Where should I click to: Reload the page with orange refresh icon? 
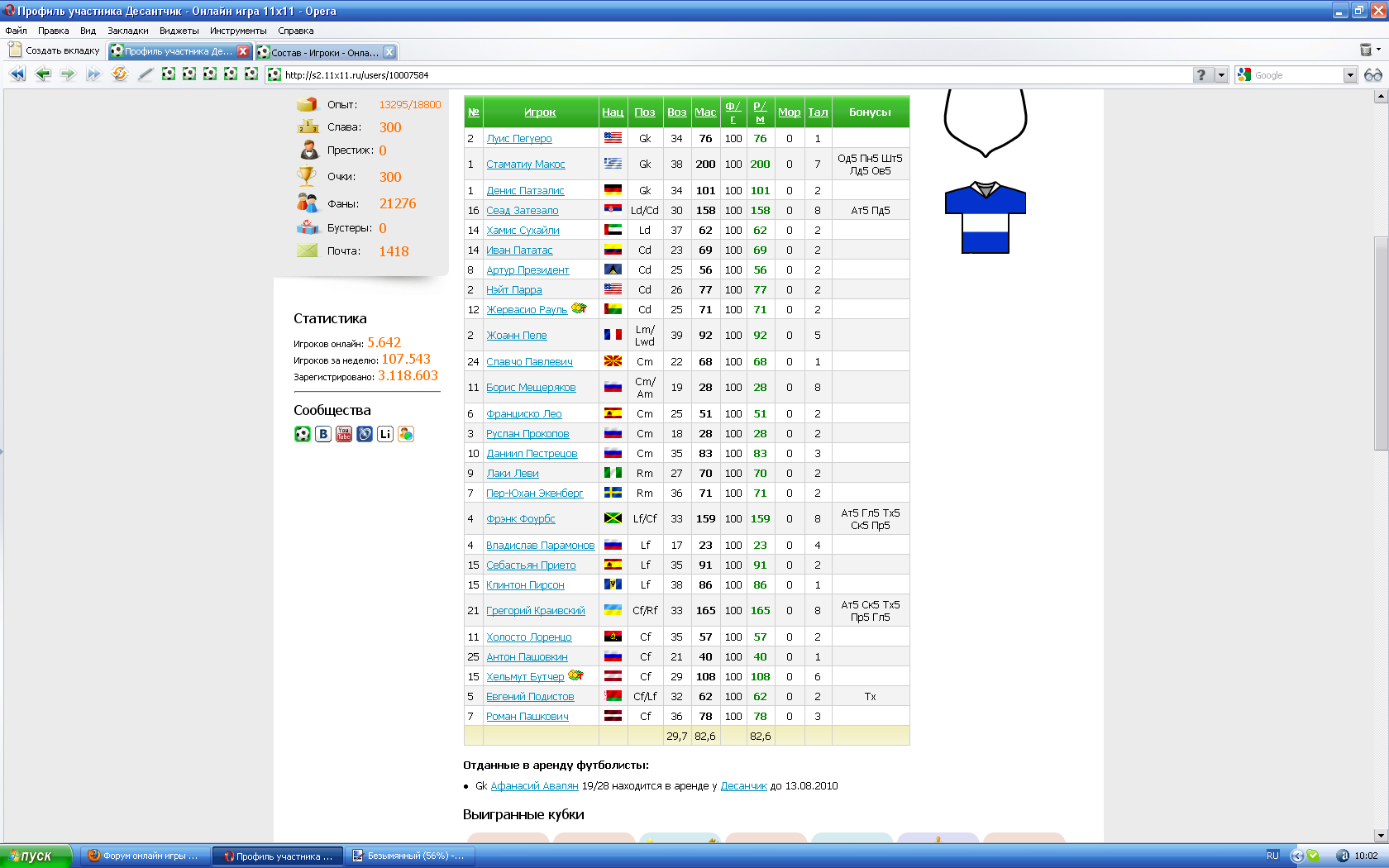[120, 74]
